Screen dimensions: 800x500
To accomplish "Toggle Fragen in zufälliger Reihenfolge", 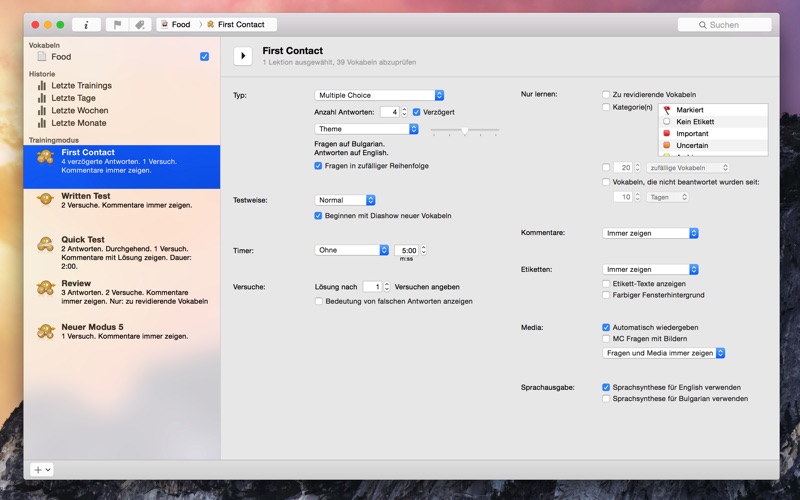I will (318, 166).
